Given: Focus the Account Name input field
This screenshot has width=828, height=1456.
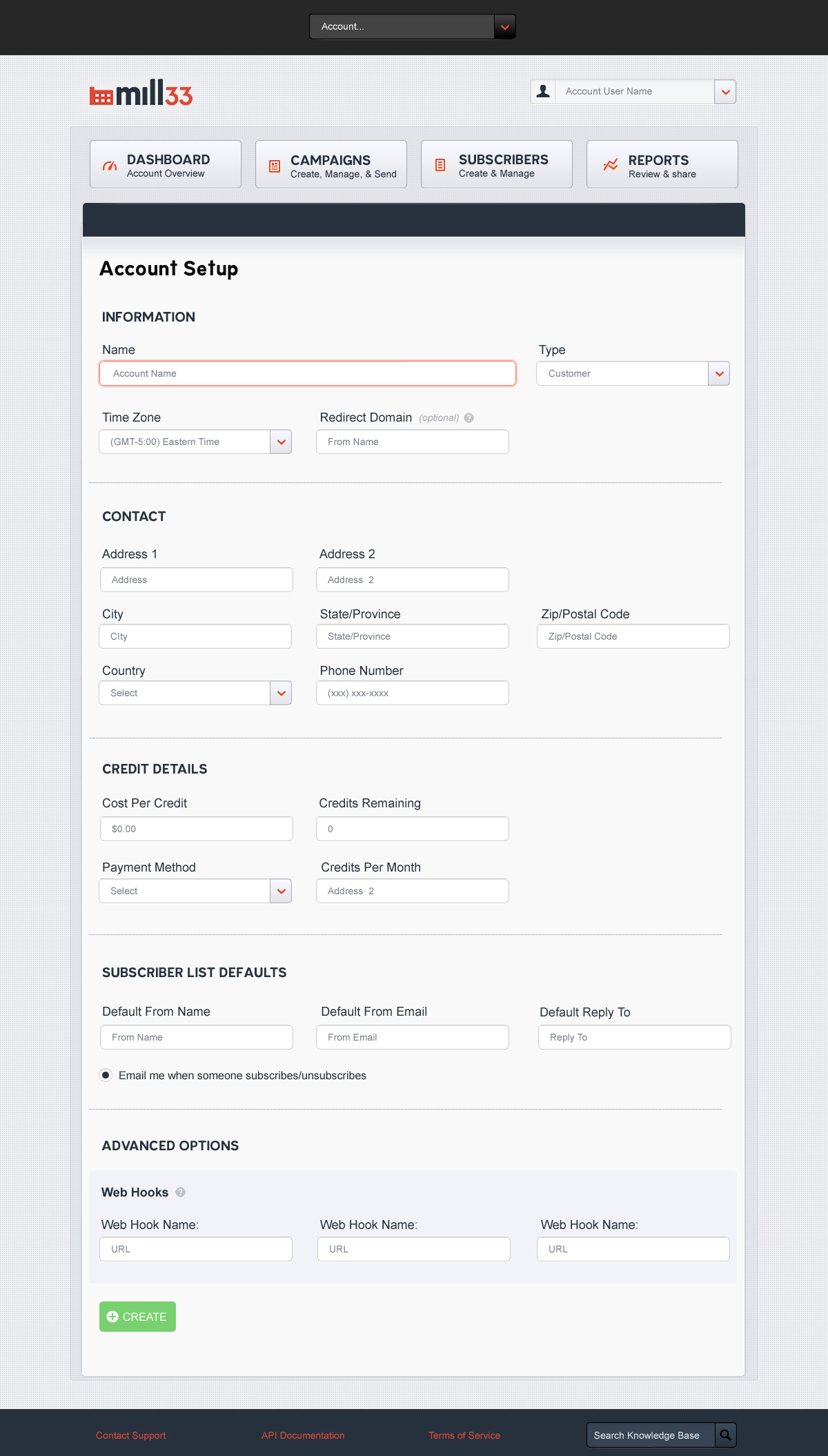Looking at the screenshot, I should point(308,373).
